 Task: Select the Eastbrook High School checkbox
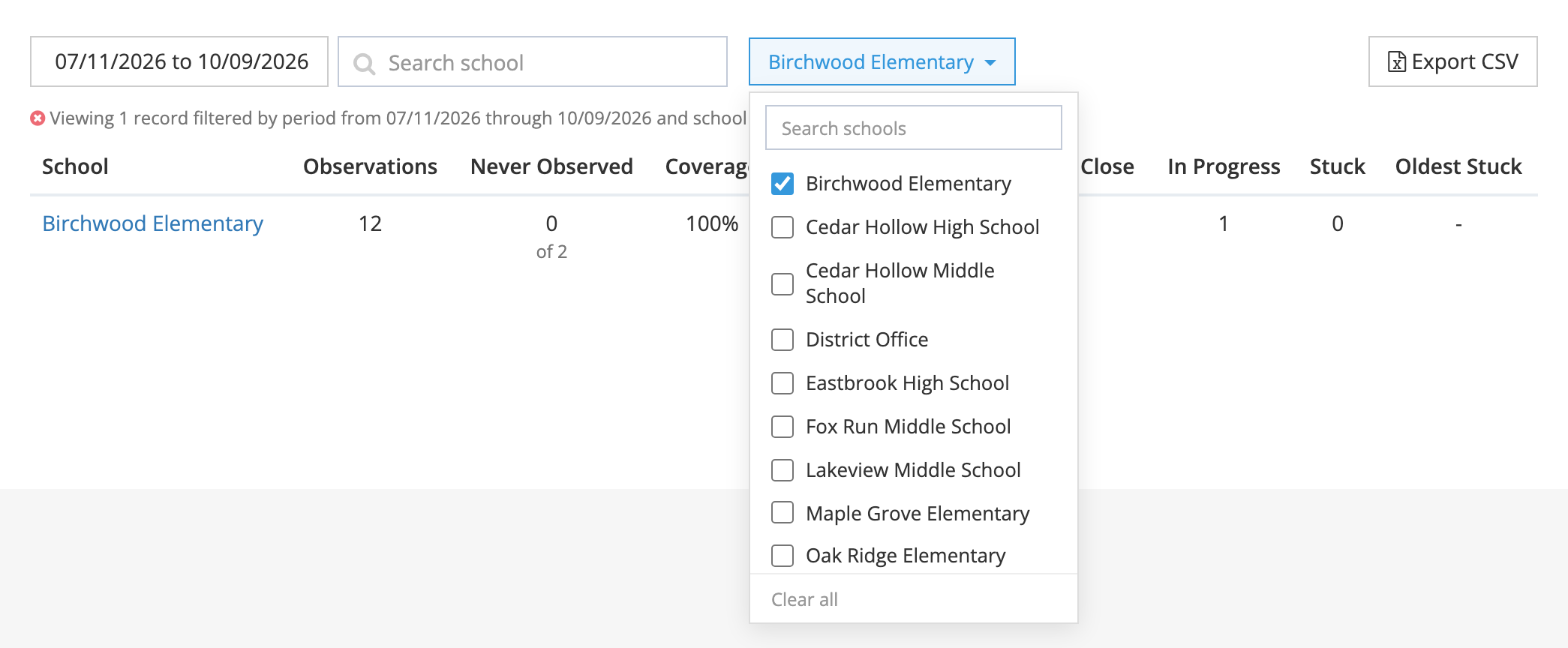[782, 383]
